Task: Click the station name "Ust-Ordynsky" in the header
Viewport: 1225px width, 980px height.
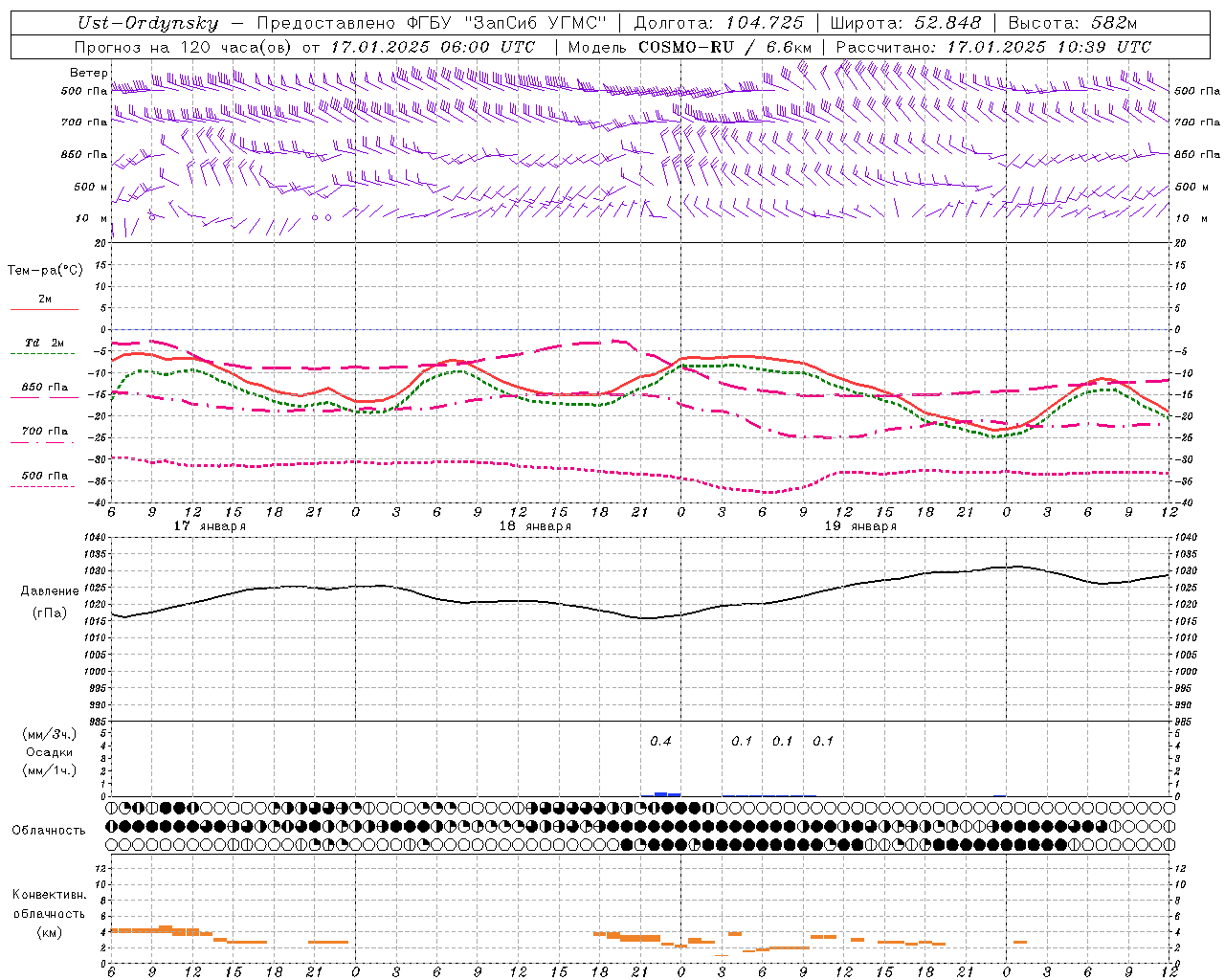Action: click(x=147, y=23)
